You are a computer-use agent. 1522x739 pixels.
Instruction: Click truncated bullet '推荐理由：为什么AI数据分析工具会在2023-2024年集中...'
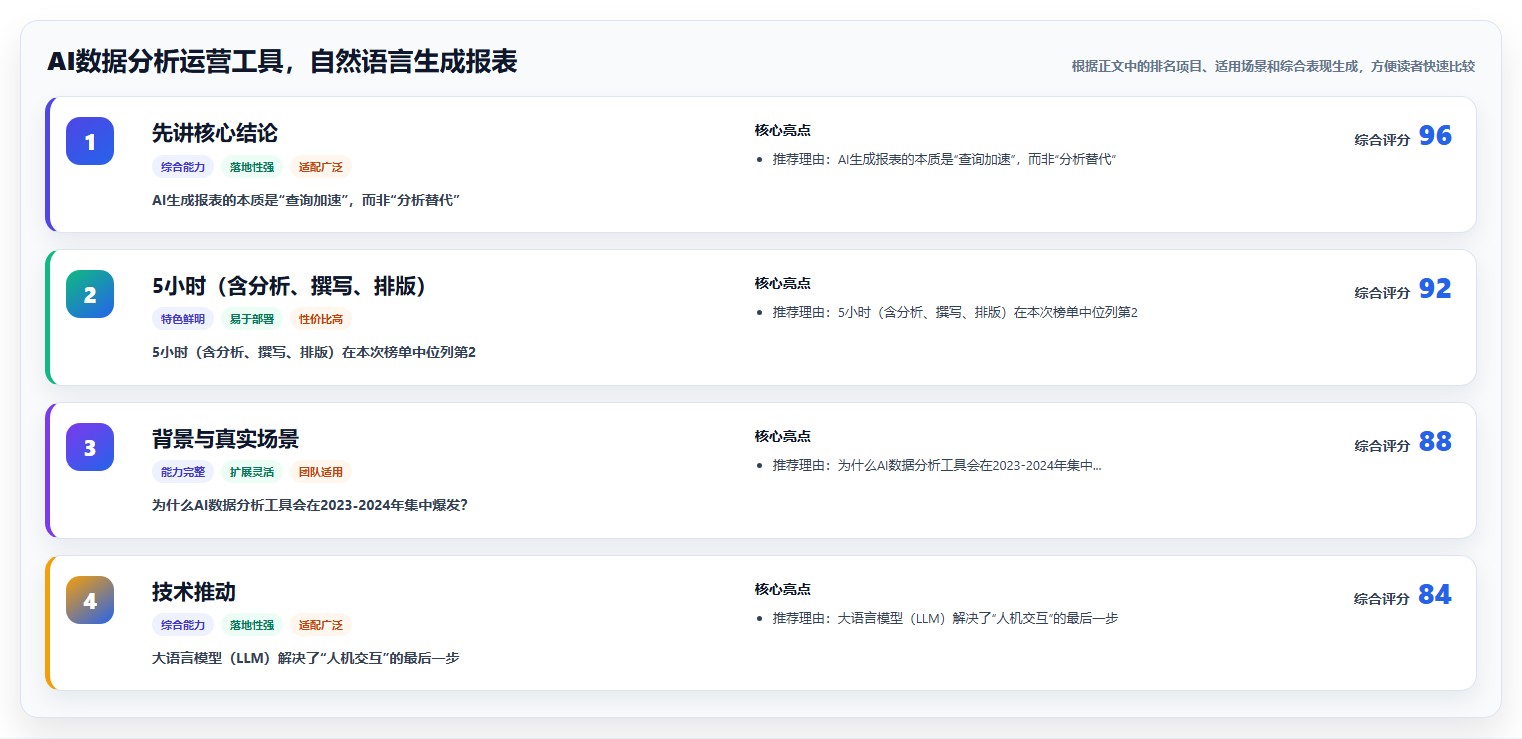pyautogui.click(x=937, y=466)
